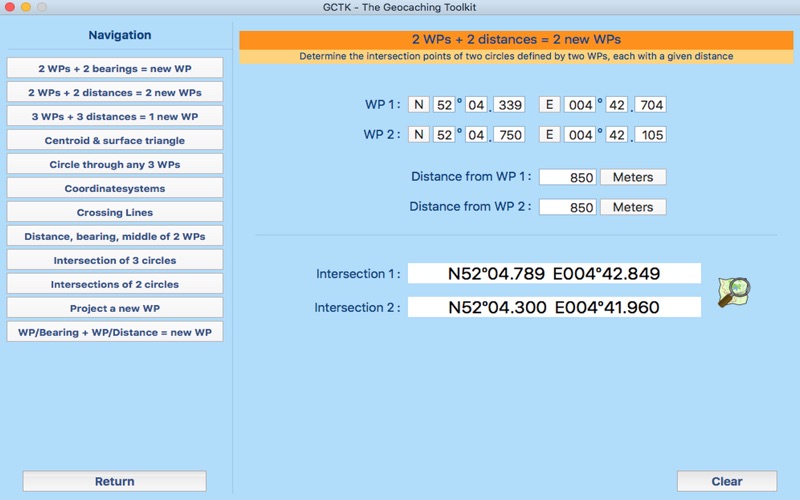Click the intersection description subtitle text

[x=516, y=56]
